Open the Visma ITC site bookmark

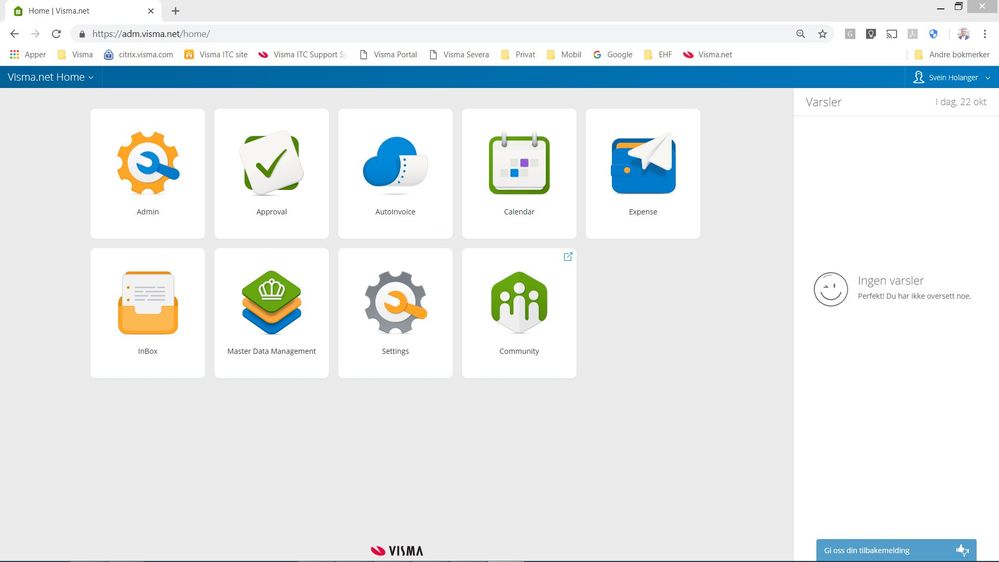coord(215,55)
